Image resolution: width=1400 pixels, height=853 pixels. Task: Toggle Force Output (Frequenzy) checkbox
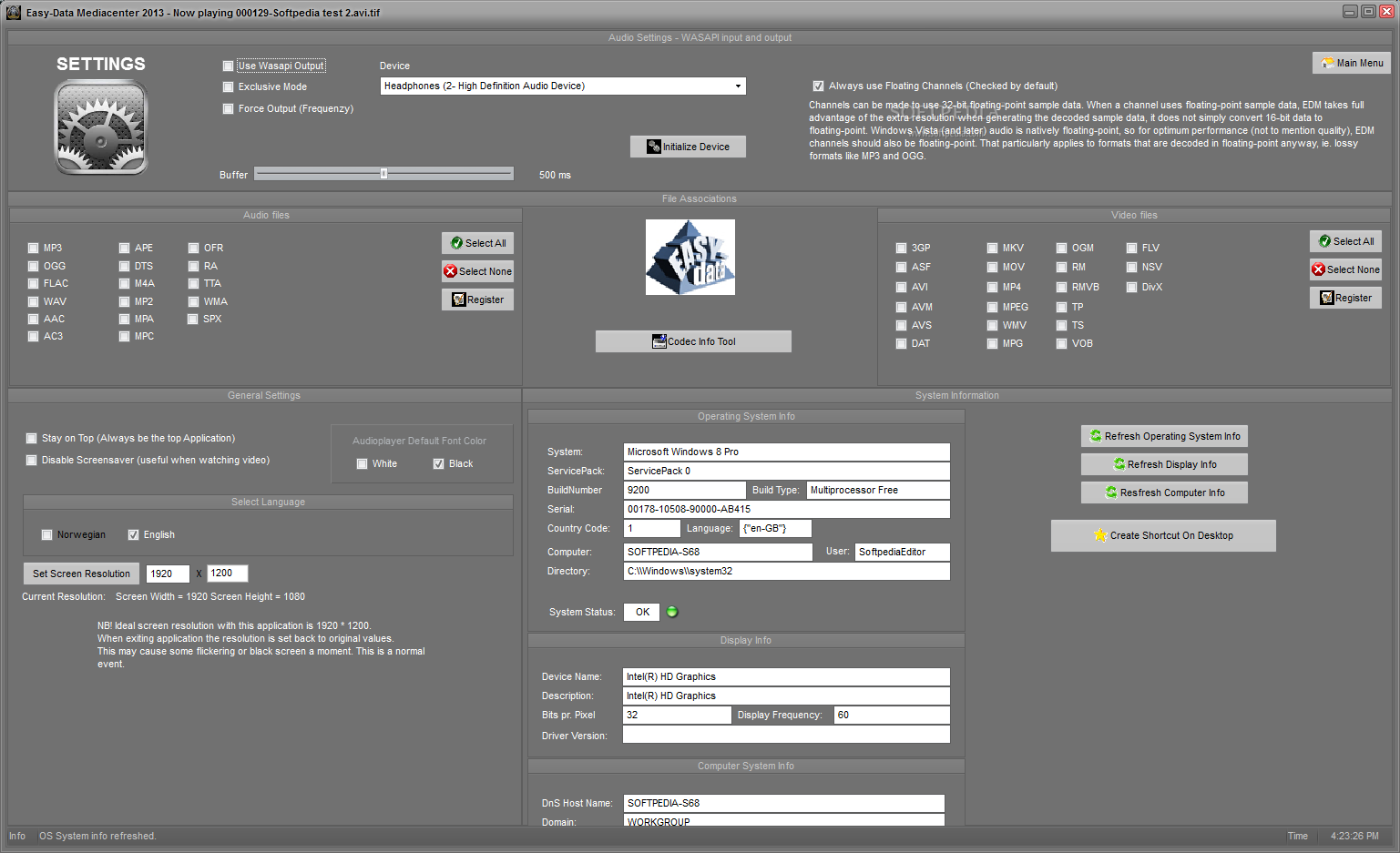[x=229, y=108]
